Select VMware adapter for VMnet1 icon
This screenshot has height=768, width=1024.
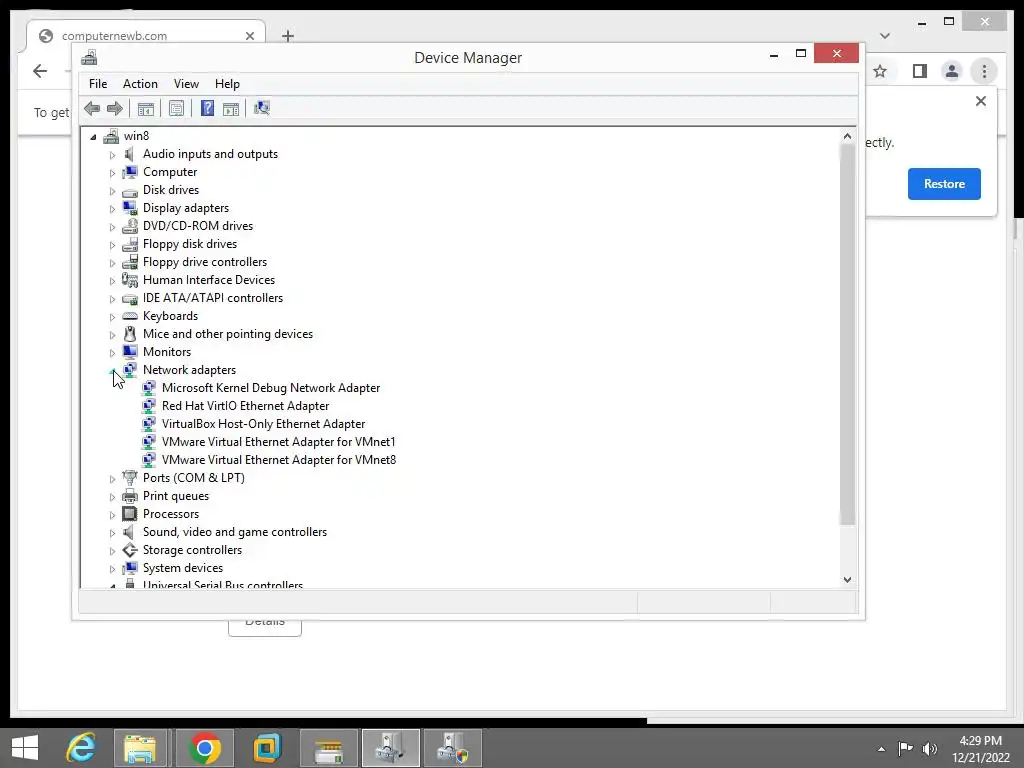point(149,441)
